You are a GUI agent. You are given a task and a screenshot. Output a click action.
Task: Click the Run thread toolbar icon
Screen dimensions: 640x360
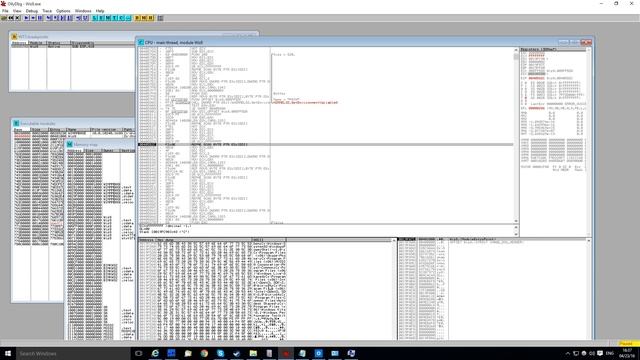pos(33,18)
